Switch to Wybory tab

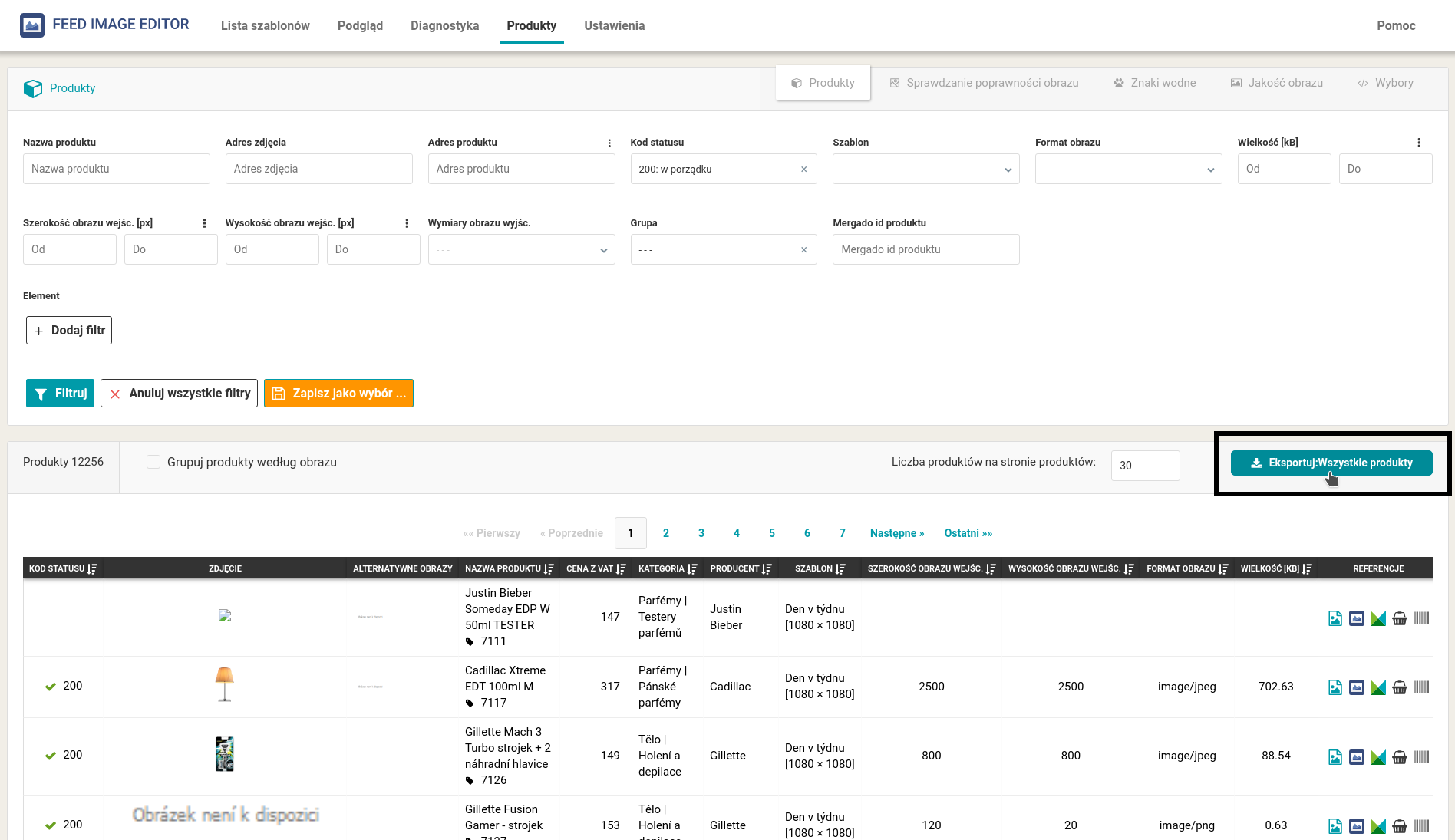tap(1385, 83)
